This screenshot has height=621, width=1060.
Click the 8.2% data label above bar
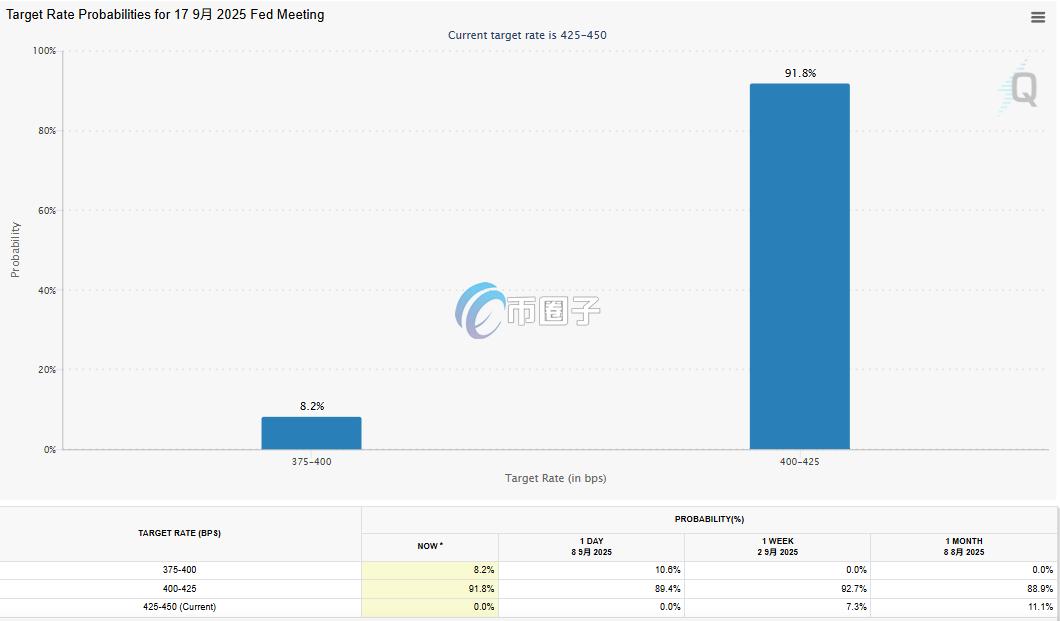[x=312, y=406]
